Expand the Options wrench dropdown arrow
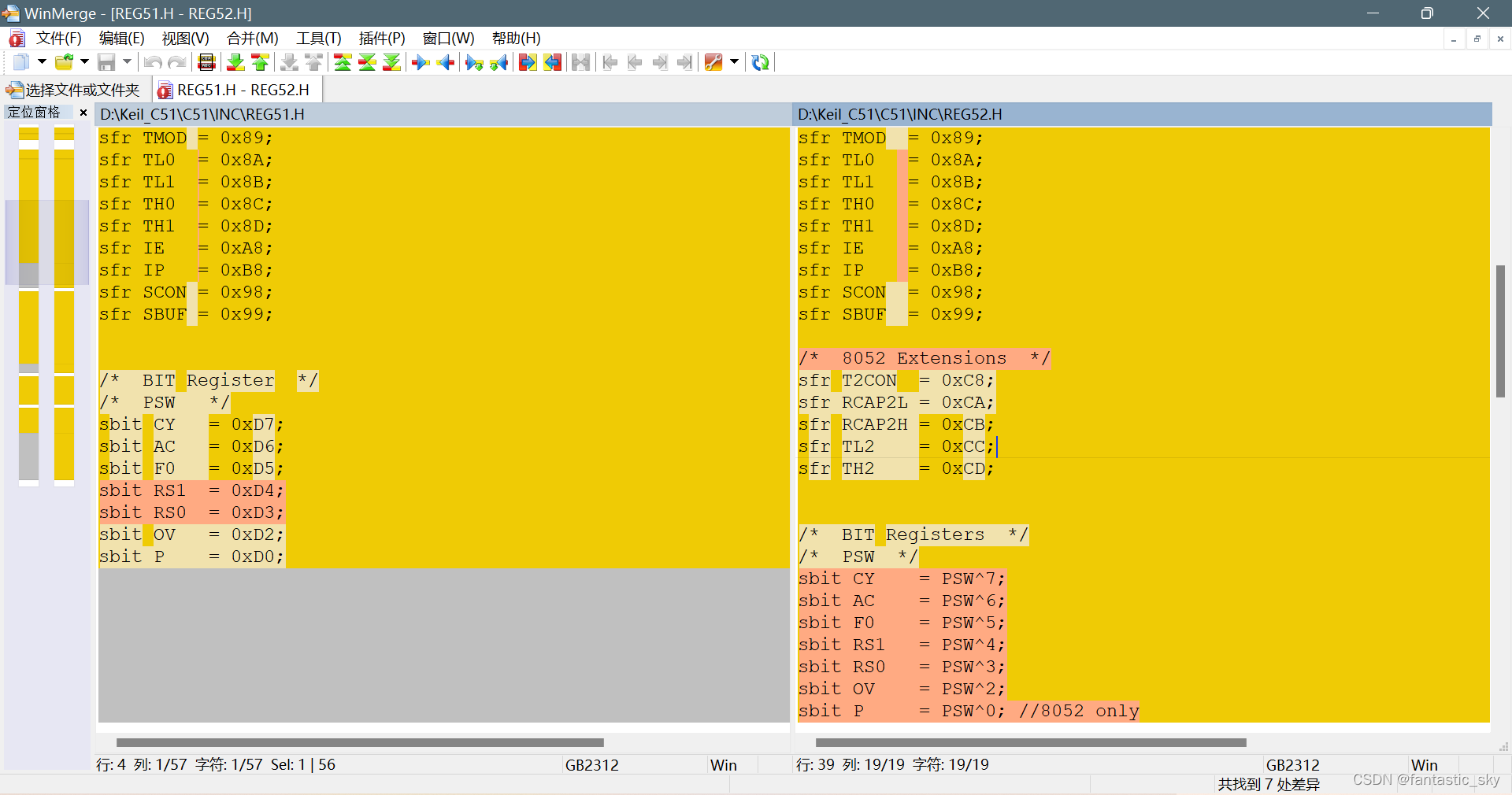Viewport: 1512px width, 795px height. click(735, 62)
